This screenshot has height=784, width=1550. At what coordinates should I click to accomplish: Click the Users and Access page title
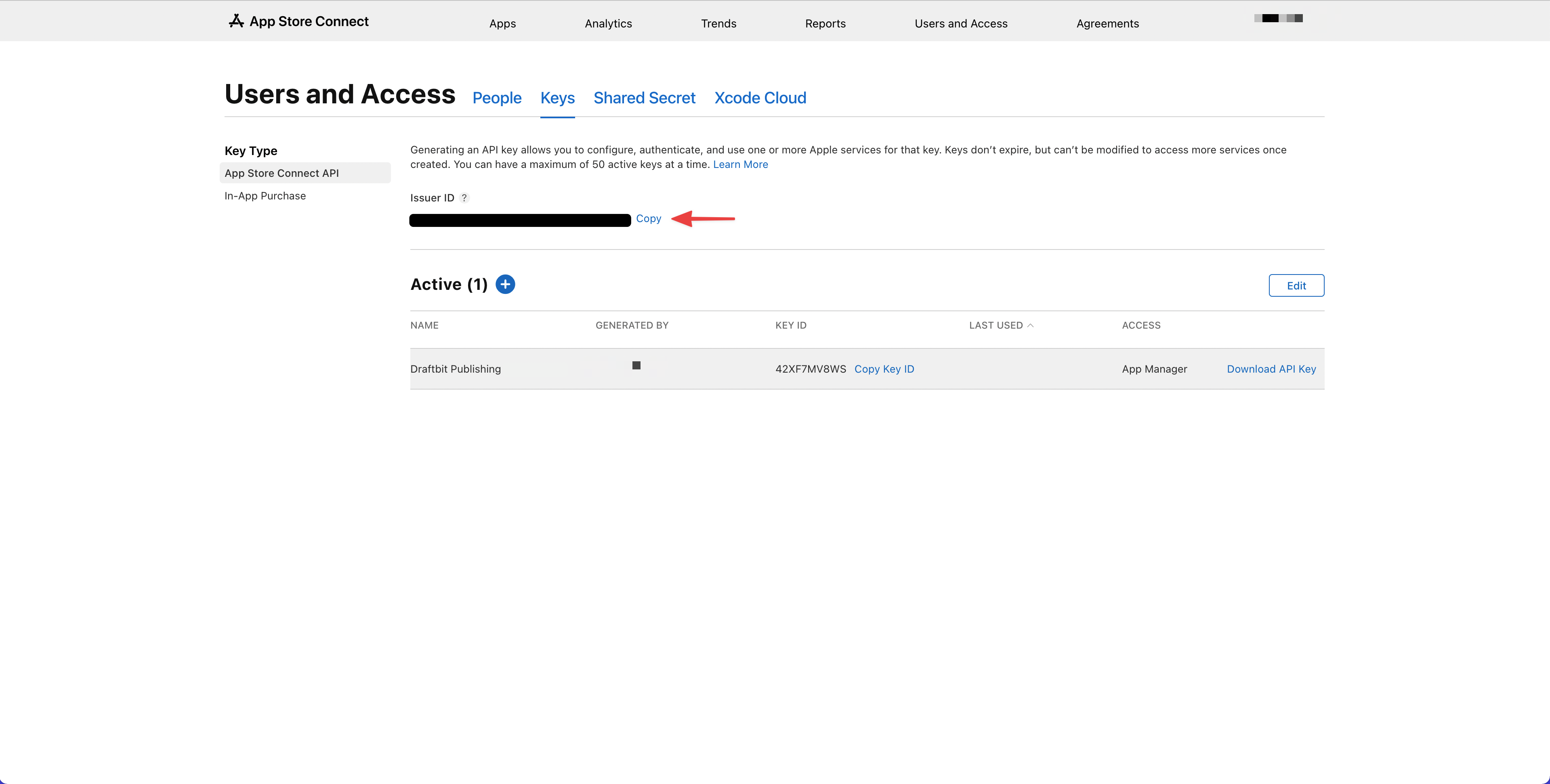click(x=339, y=94)
